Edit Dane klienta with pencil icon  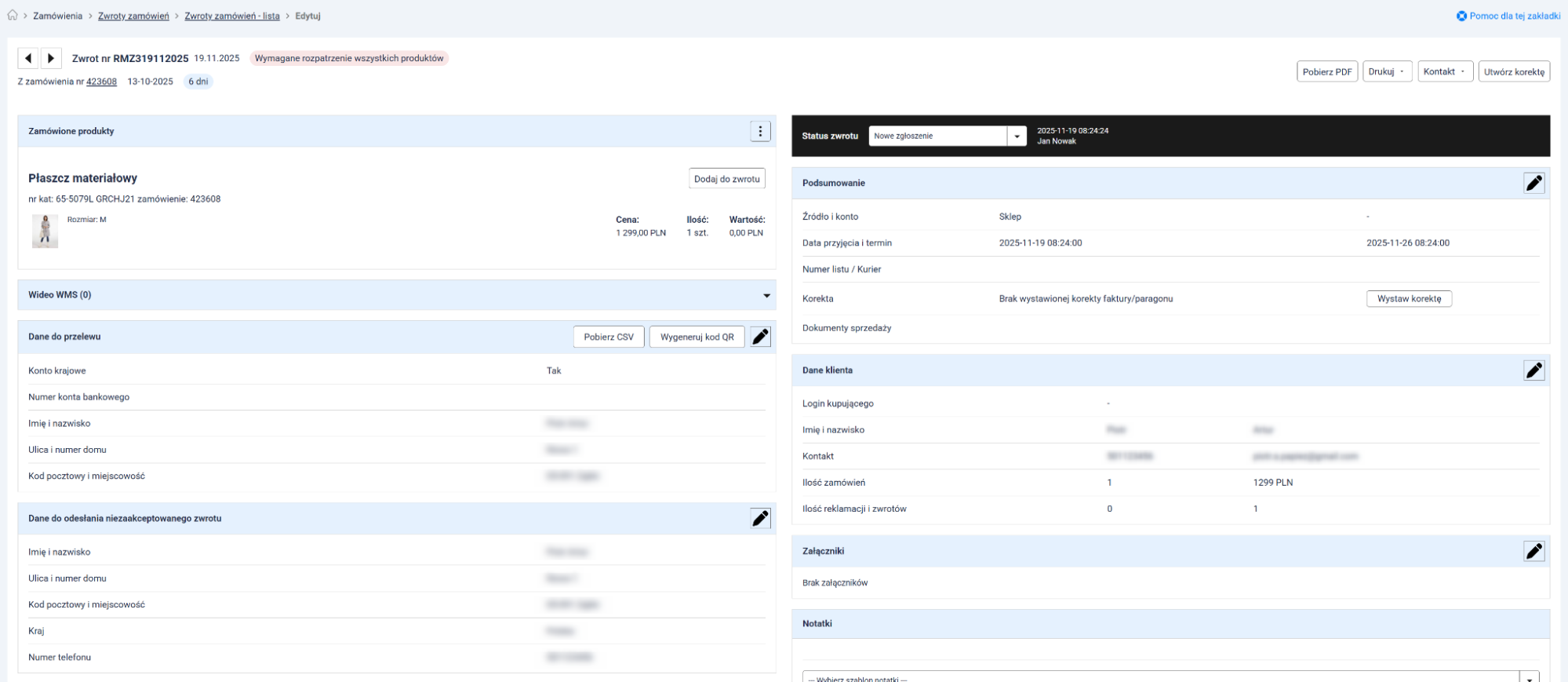coord(1533,370)
